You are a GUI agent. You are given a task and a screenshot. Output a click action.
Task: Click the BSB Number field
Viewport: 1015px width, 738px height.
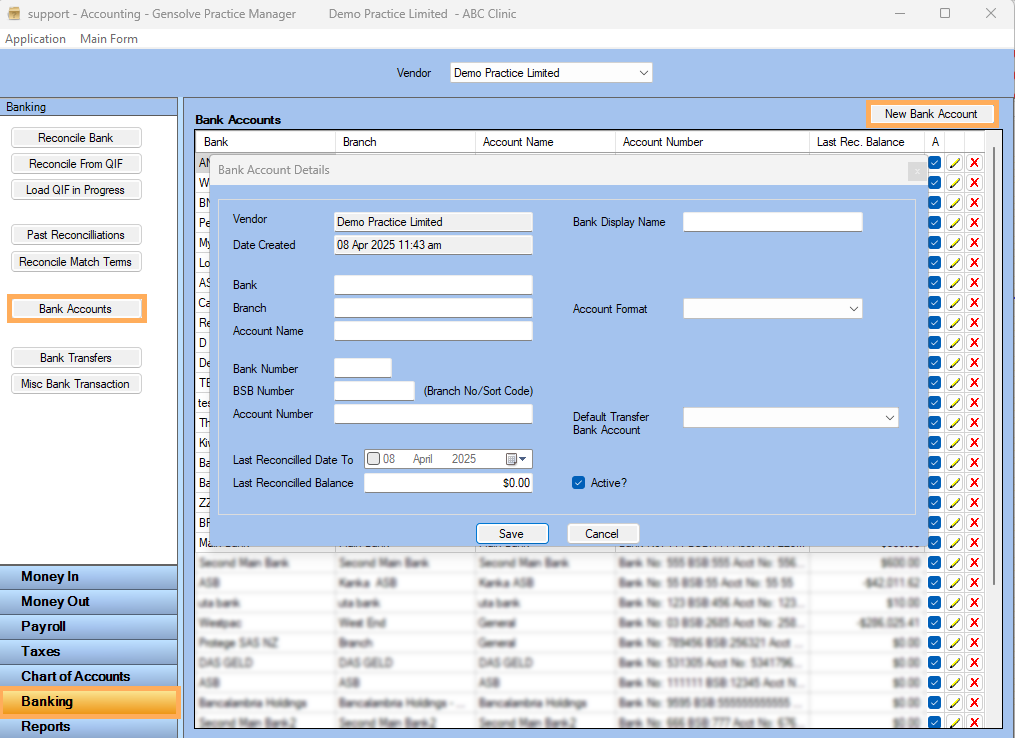[374, 391]
